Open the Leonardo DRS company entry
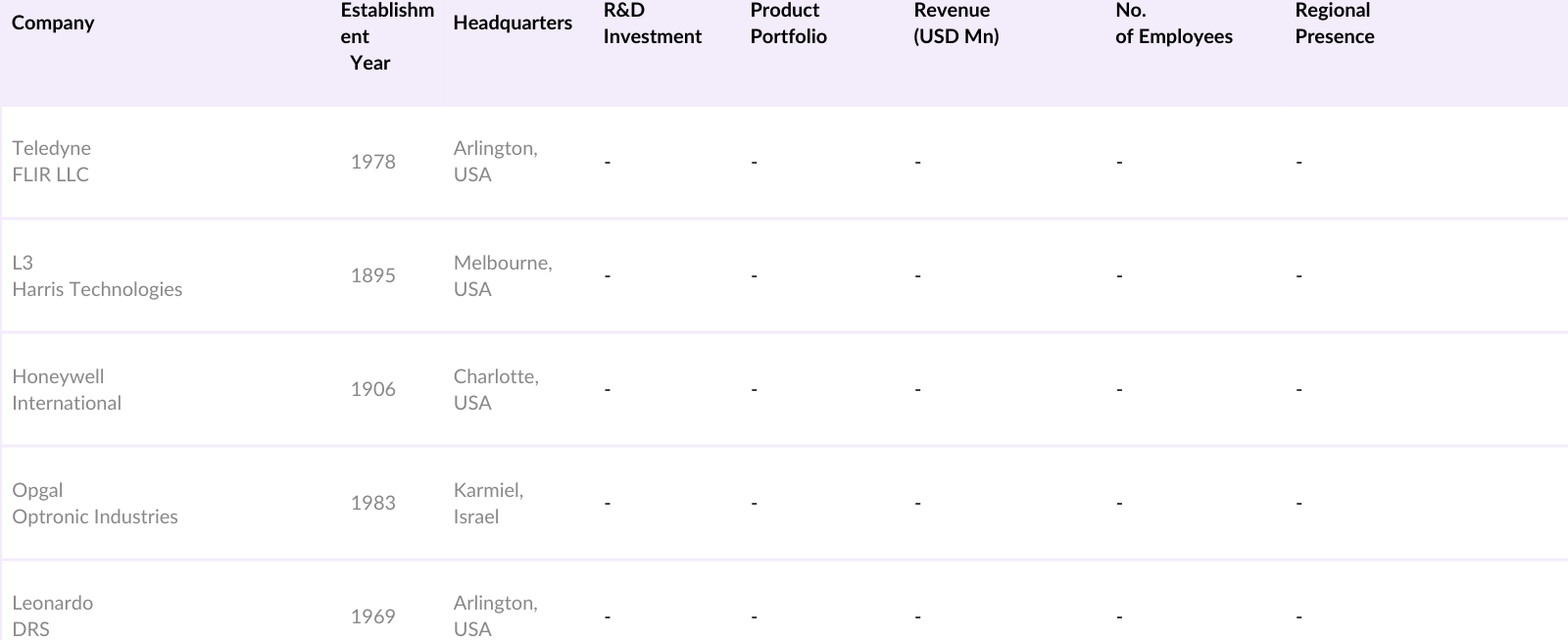This screenshot has width=1568, height=640. pos(53,615)
